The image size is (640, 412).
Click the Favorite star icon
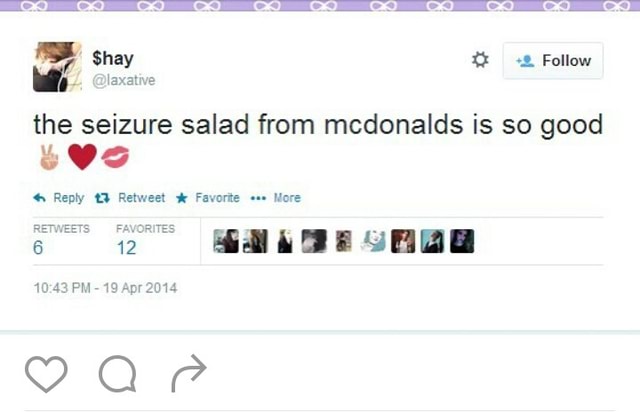coord(182,198)
